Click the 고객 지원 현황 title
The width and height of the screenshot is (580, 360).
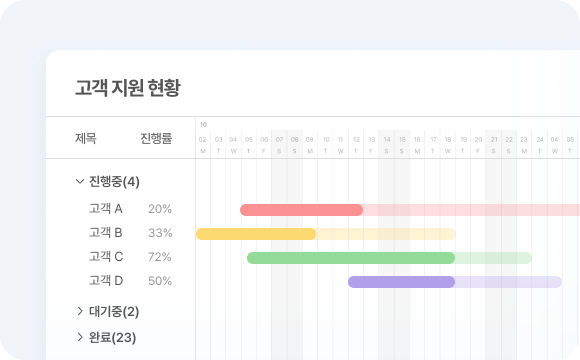point(128,88)
